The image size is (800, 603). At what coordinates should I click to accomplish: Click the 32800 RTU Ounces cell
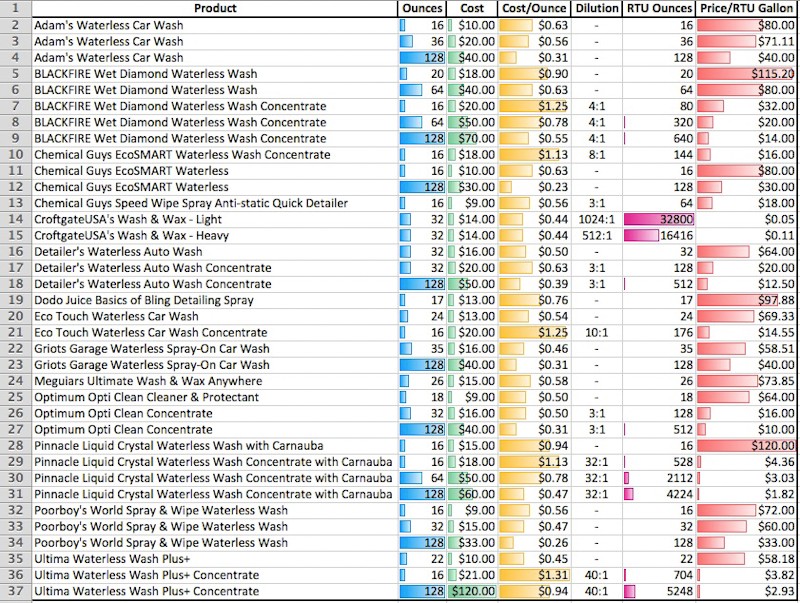659,219
